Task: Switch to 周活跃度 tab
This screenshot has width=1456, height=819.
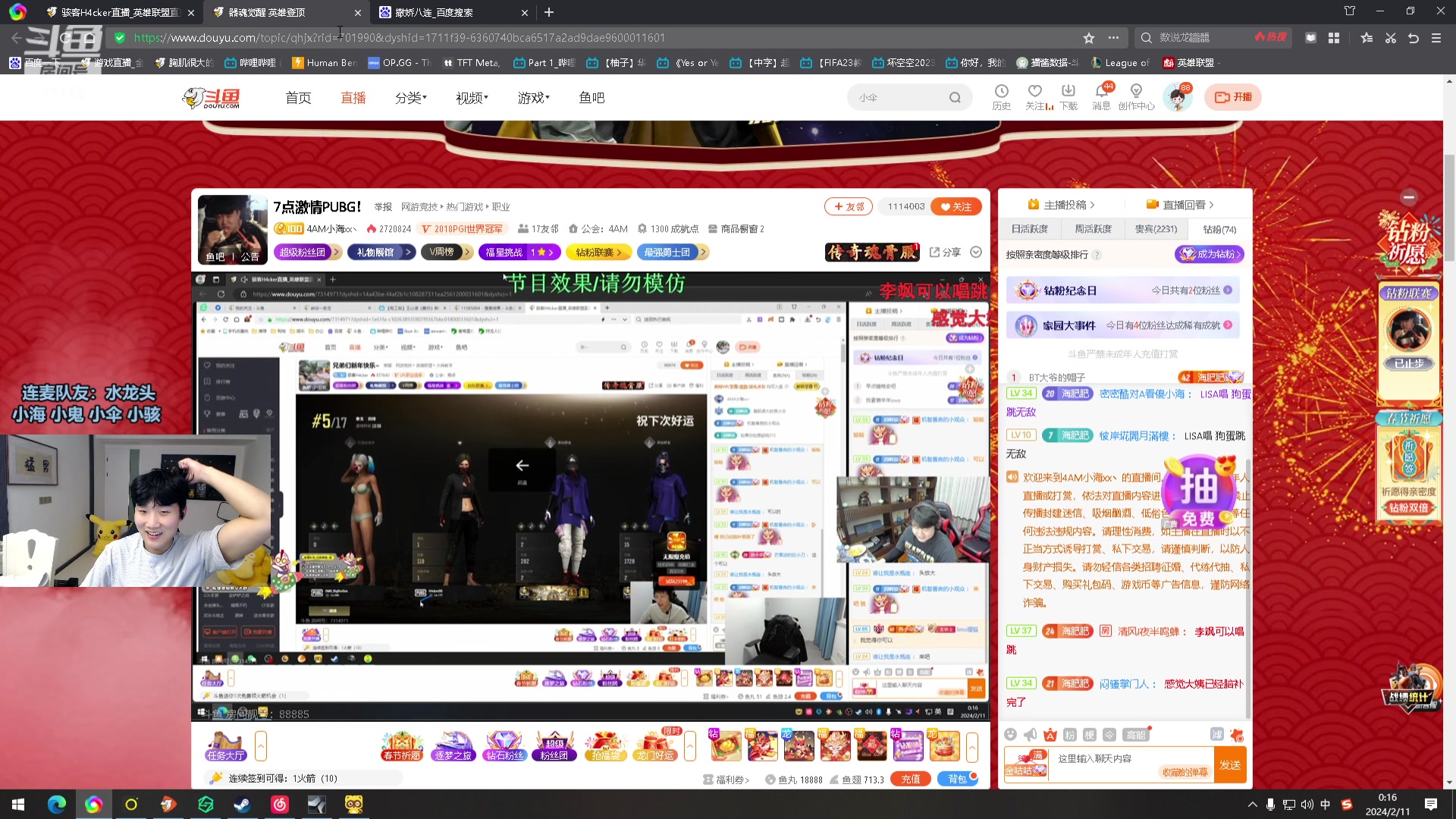Action: tap(1093, 228)
